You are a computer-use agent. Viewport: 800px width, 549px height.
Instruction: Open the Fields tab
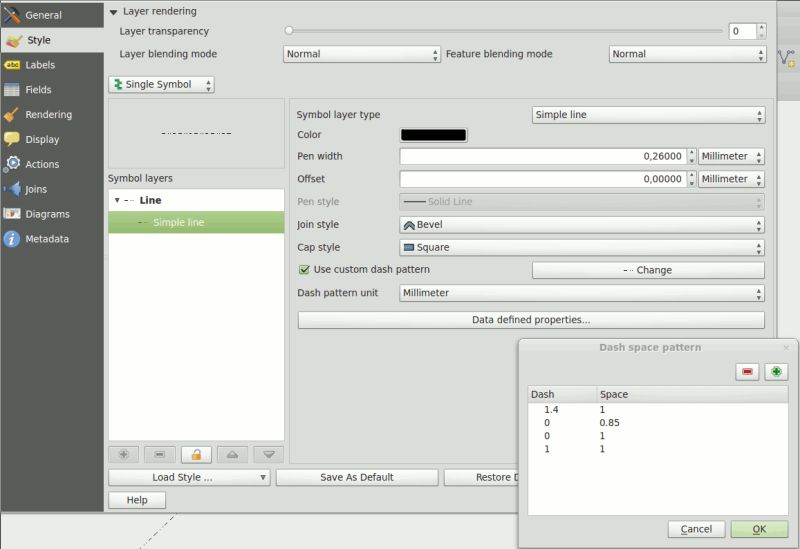click(x=52, y=90)
